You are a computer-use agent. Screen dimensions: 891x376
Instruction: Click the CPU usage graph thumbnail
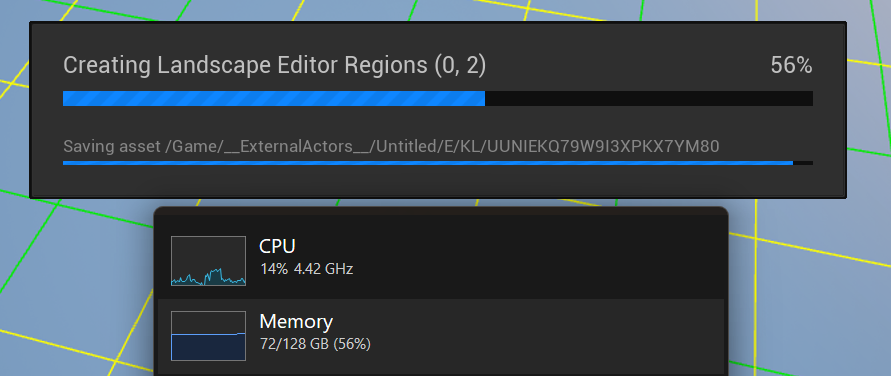[x=209, y=261]
